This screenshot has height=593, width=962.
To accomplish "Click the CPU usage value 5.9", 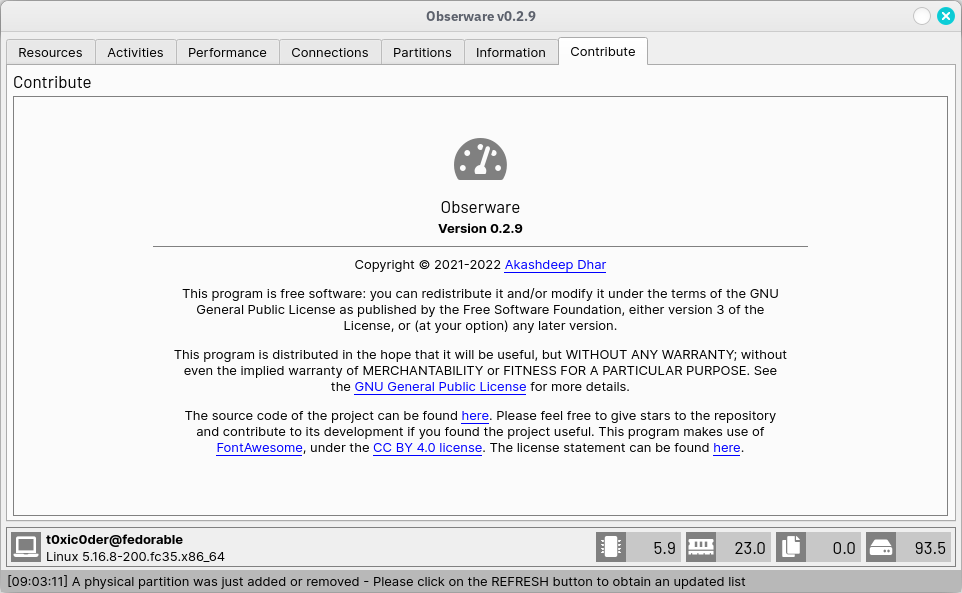I will [664, 548].
